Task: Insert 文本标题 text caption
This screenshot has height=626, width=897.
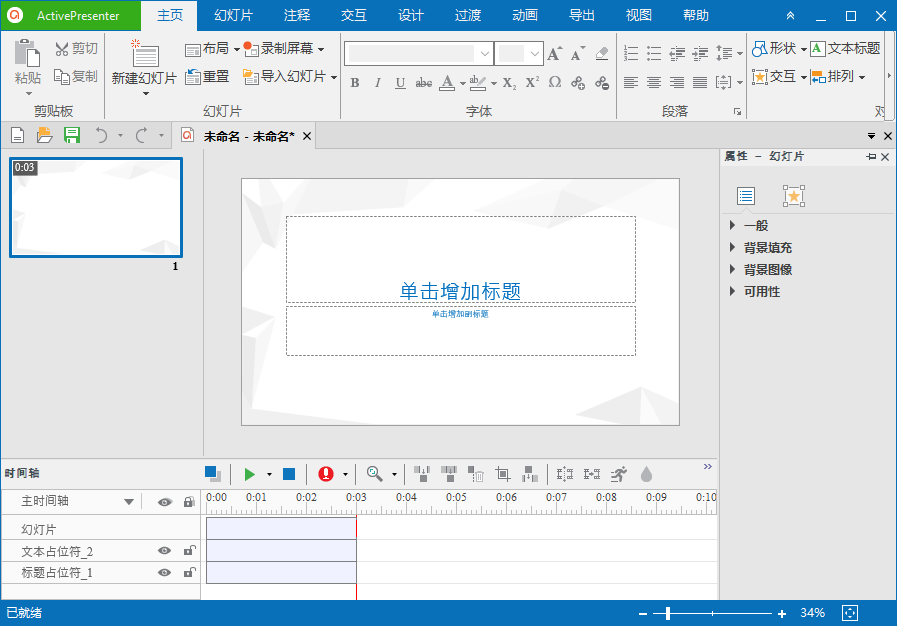Action: click(846, 49)
